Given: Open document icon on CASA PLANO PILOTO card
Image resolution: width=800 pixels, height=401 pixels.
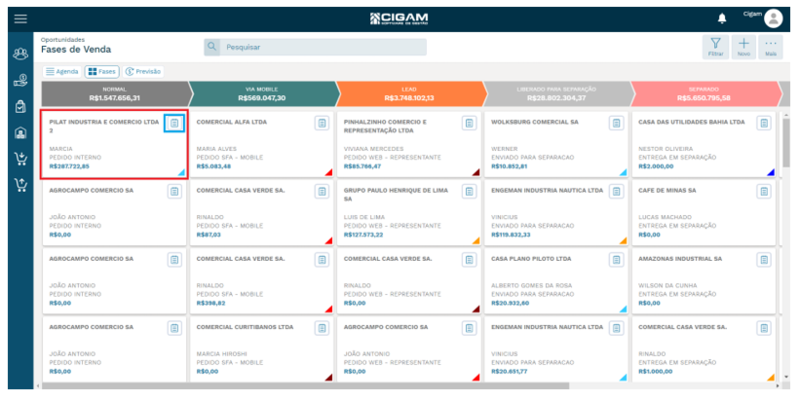Looking at the screenshot, I should tap(616, 260).
